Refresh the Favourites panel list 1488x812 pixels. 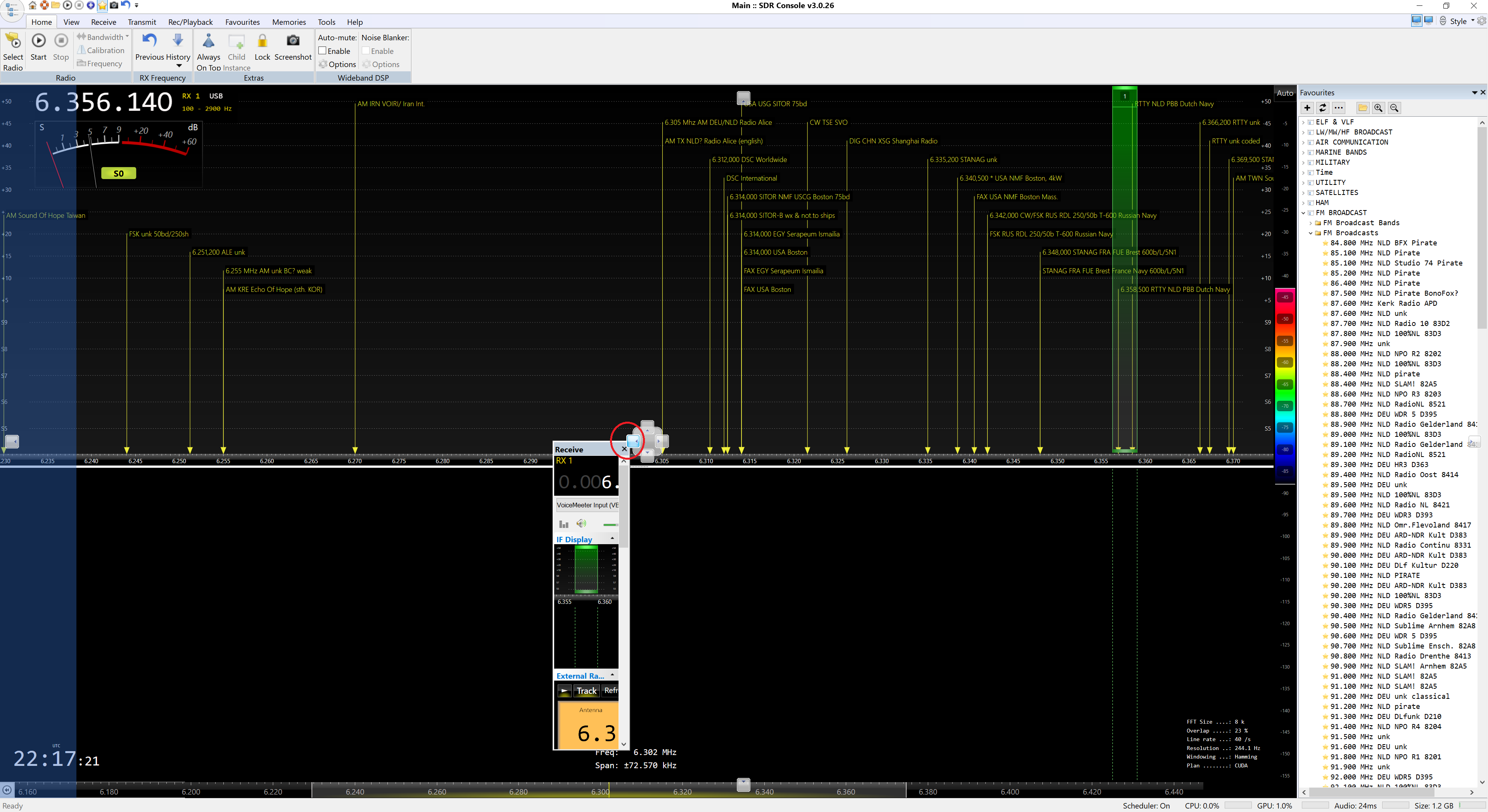(1323, 108)
